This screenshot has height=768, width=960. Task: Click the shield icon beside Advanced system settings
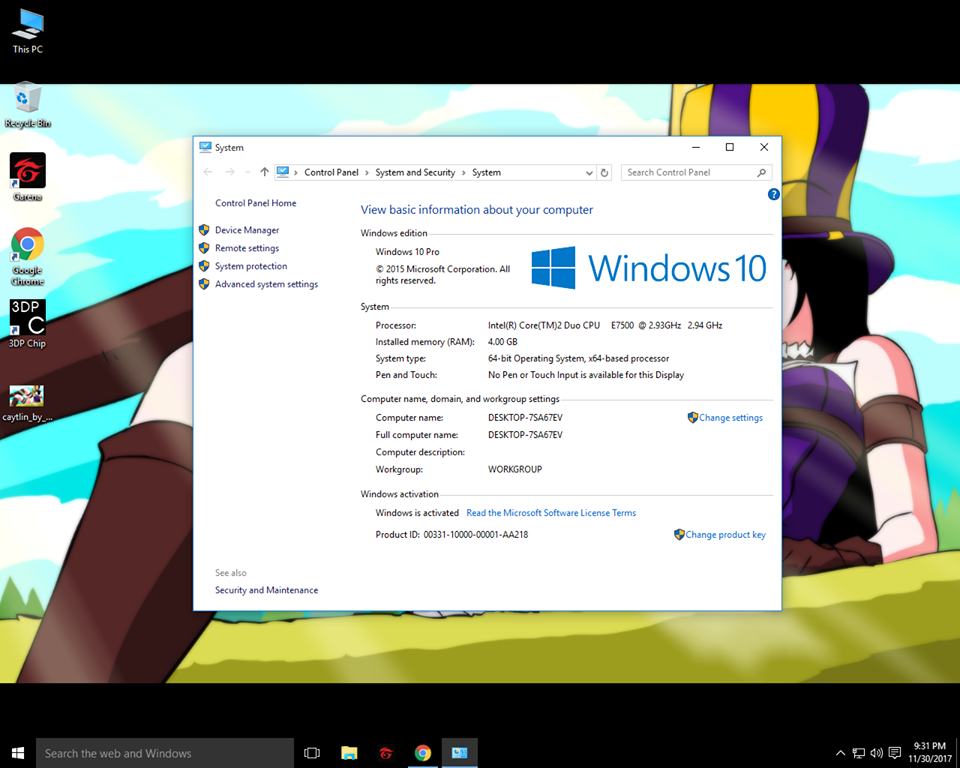204,284
